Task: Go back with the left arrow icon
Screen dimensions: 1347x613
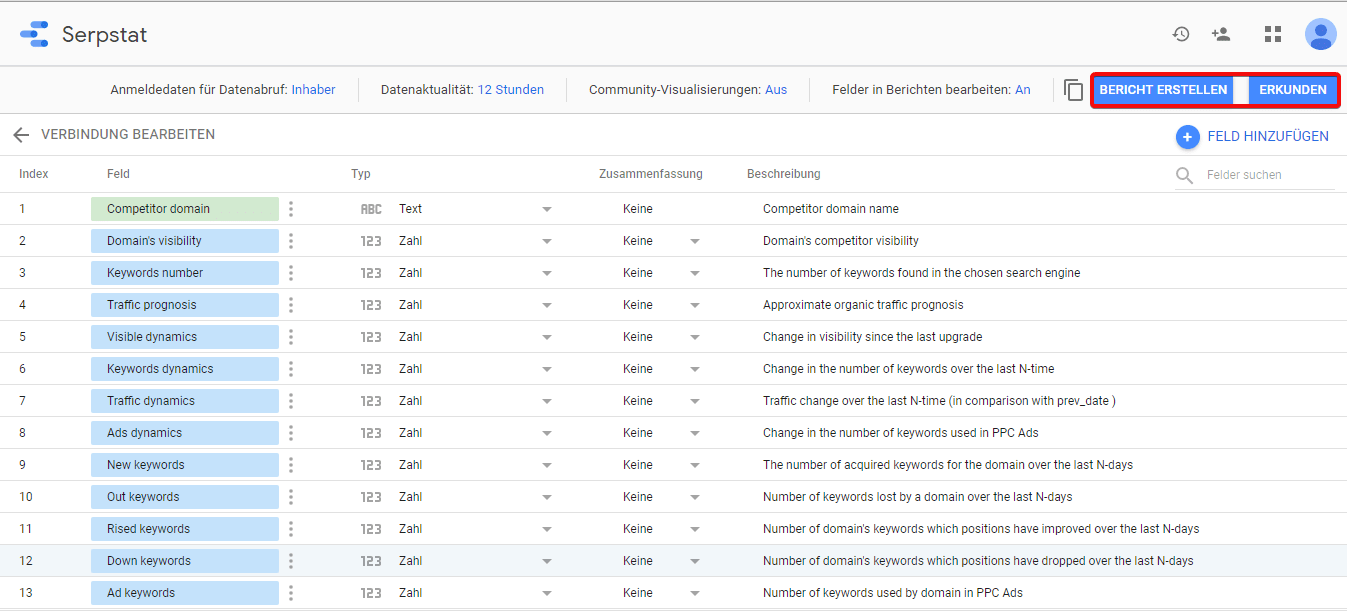Action: (x=21, y=135)
